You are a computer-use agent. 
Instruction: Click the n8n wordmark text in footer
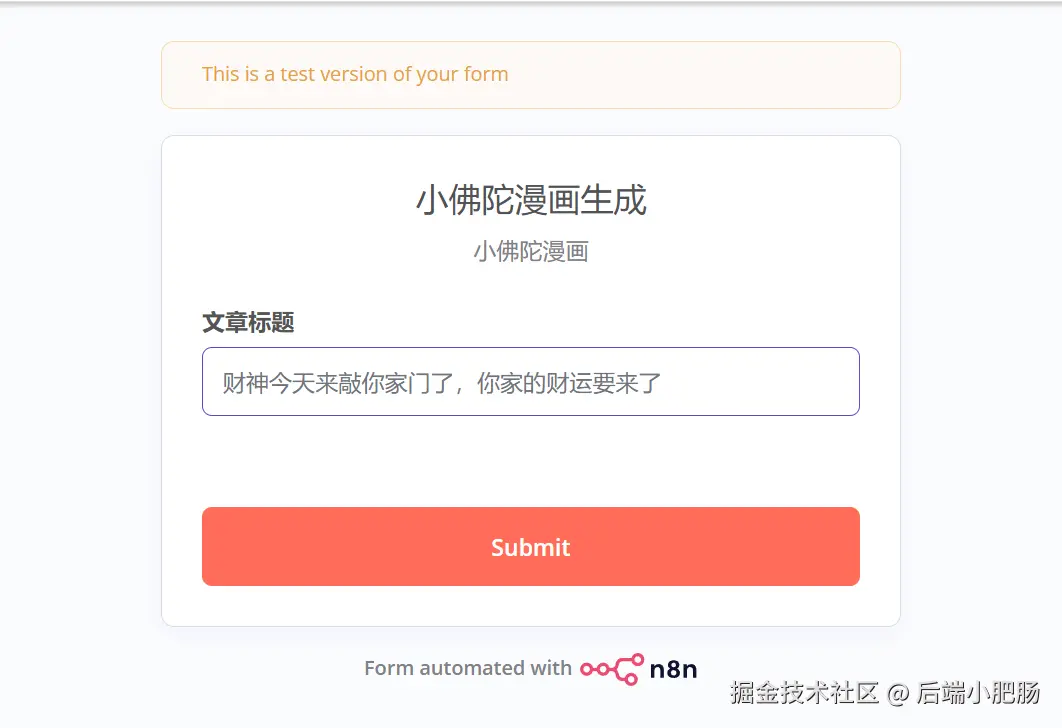click(673, 669)
